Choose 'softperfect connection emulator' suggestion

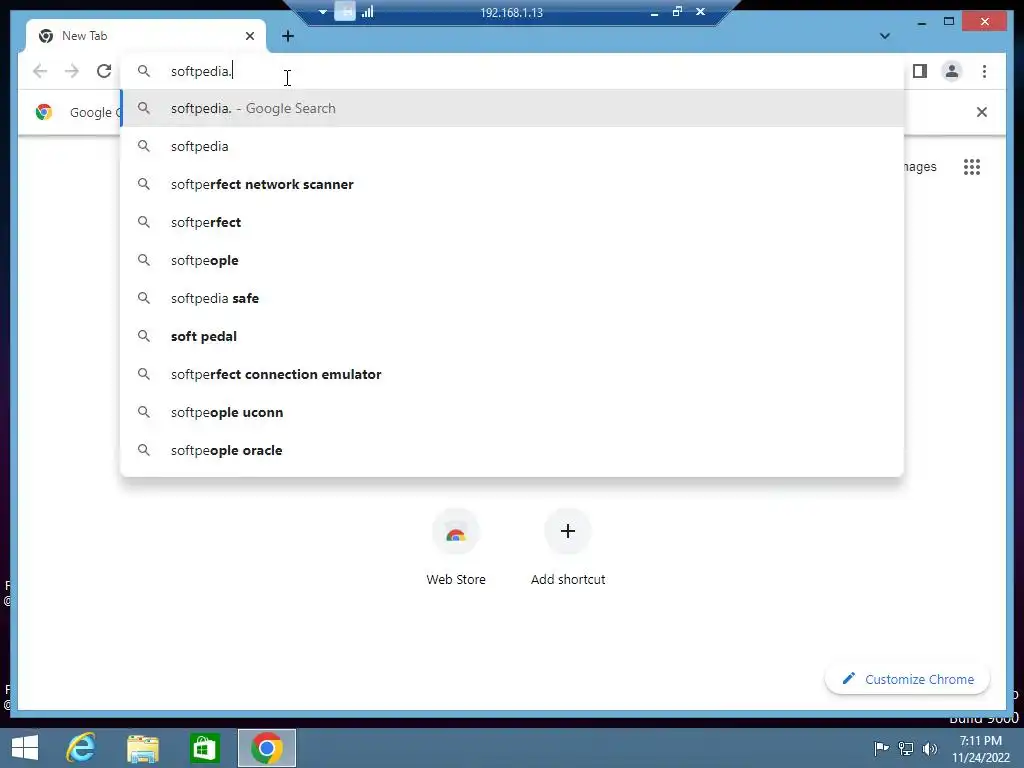(513, 374)
